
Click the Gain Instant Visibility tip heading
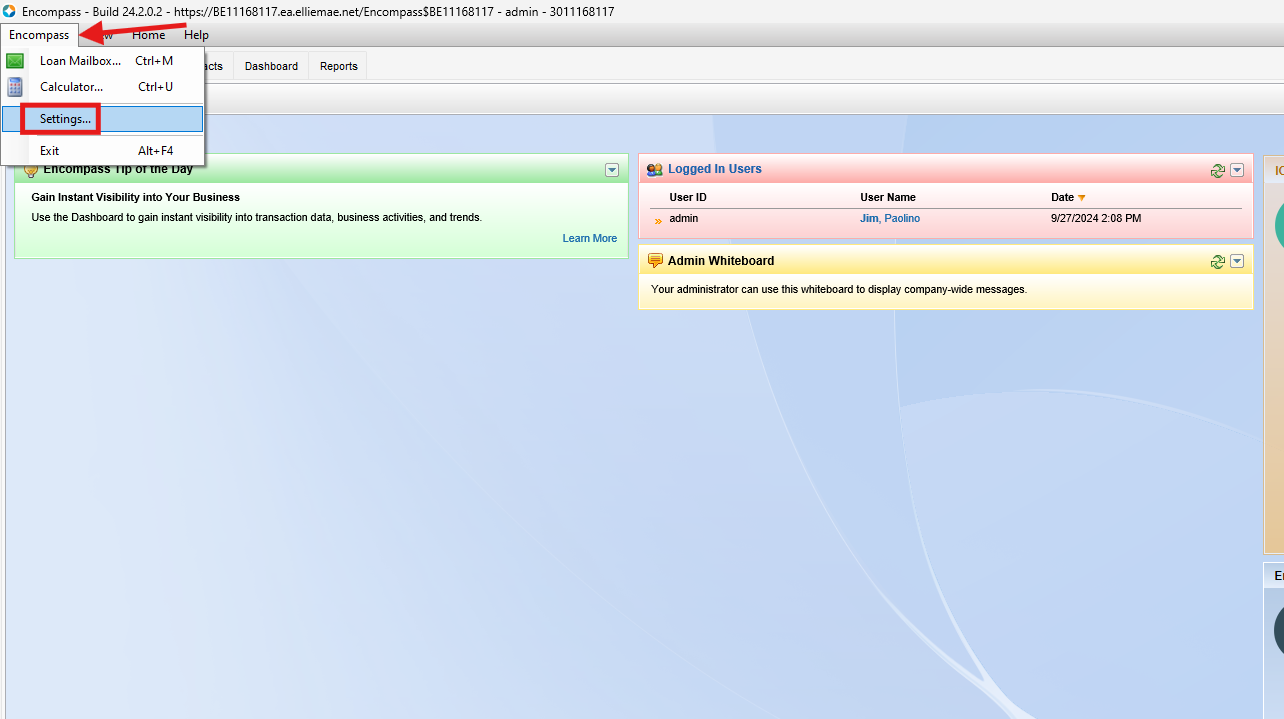coord(136,197)
